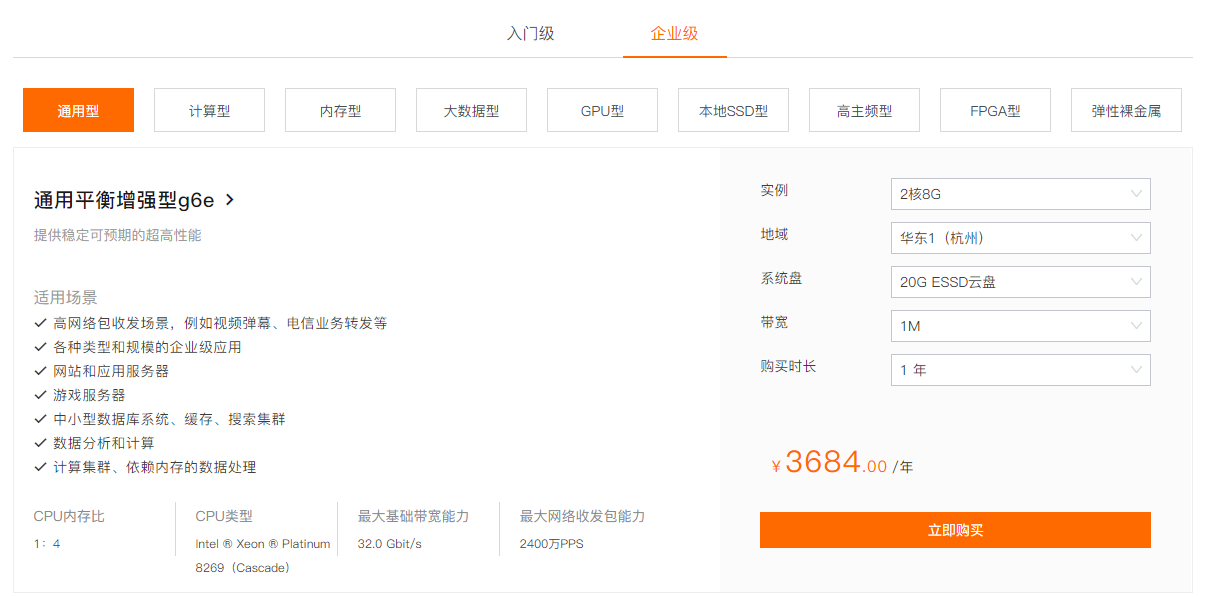Image resolution: width=1206 pixels, height=597 pixels.
Task: Pick the 弹性裸金属 category
Action: 1126,110
